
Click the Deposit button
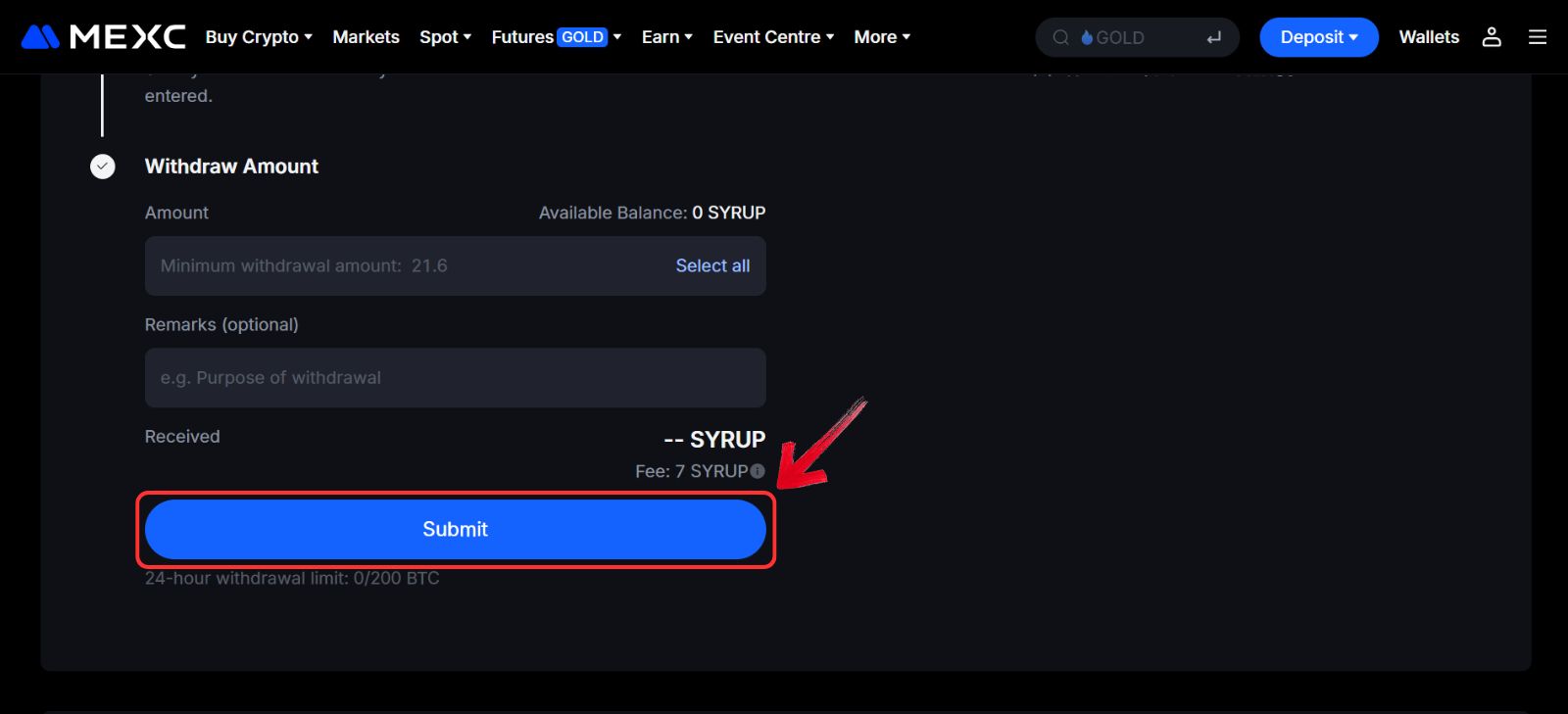(1318, 37)
